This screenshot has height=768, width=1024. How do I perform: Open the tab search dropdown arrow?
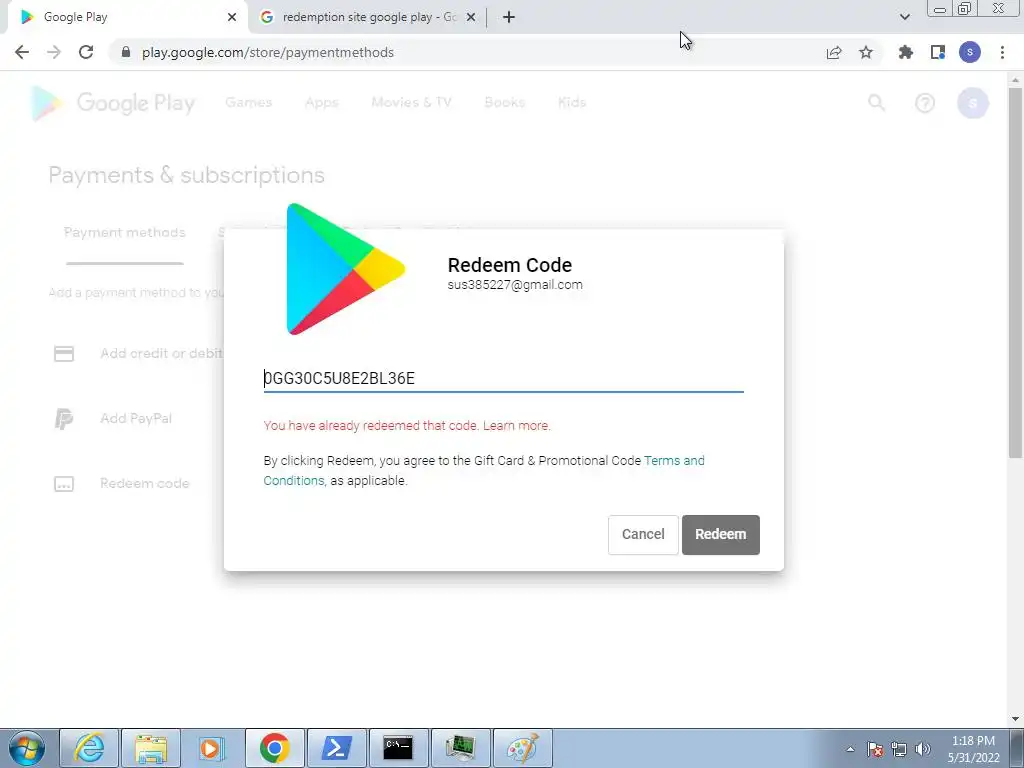tap(904, 17)
